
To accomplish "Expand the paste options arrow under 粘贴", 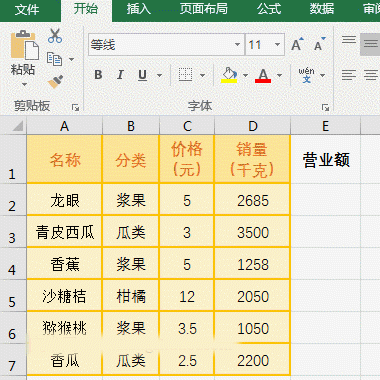I will coord(24,85).
